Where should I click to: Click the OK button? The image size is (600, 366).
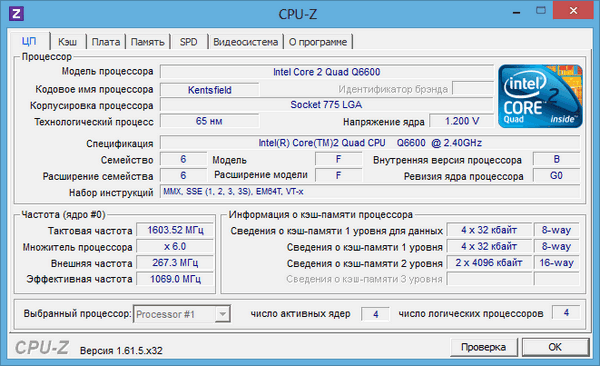pyautogui.click(x=555, y=347)
